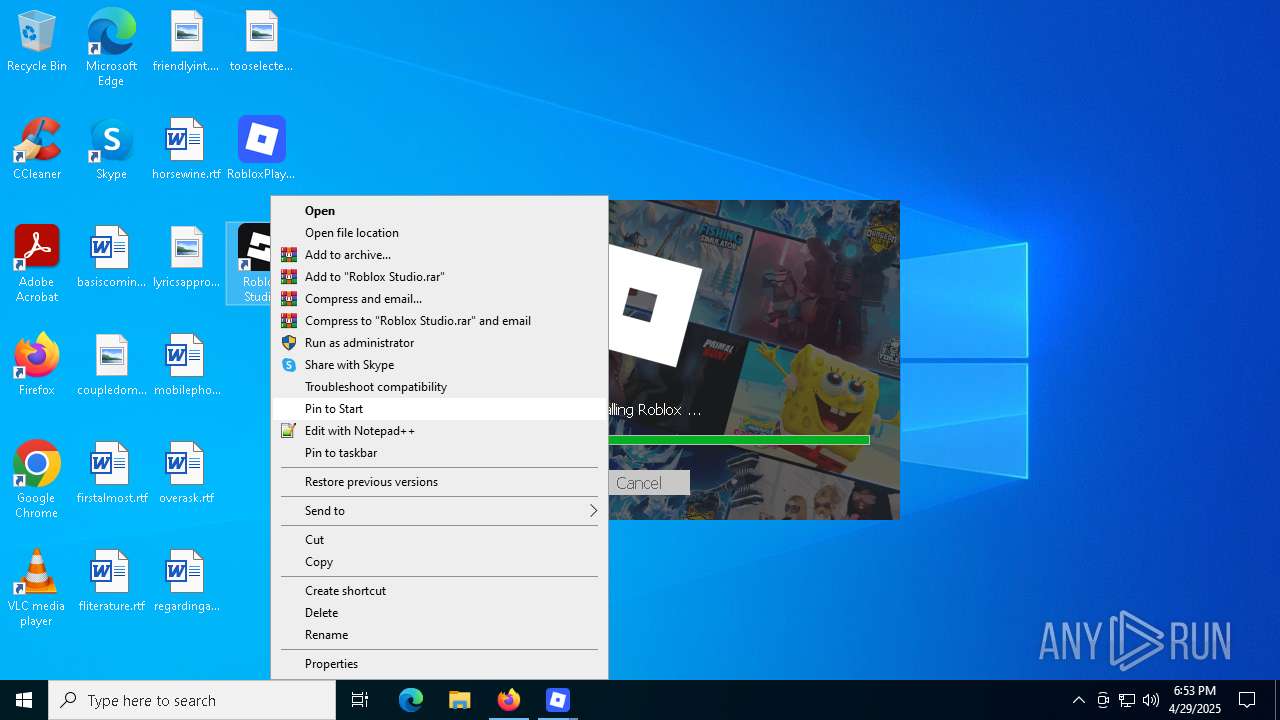Switch to Roblox installer taskbar icon
Image resolution: width=1280 pixels, height=720 pixels.
558,700
